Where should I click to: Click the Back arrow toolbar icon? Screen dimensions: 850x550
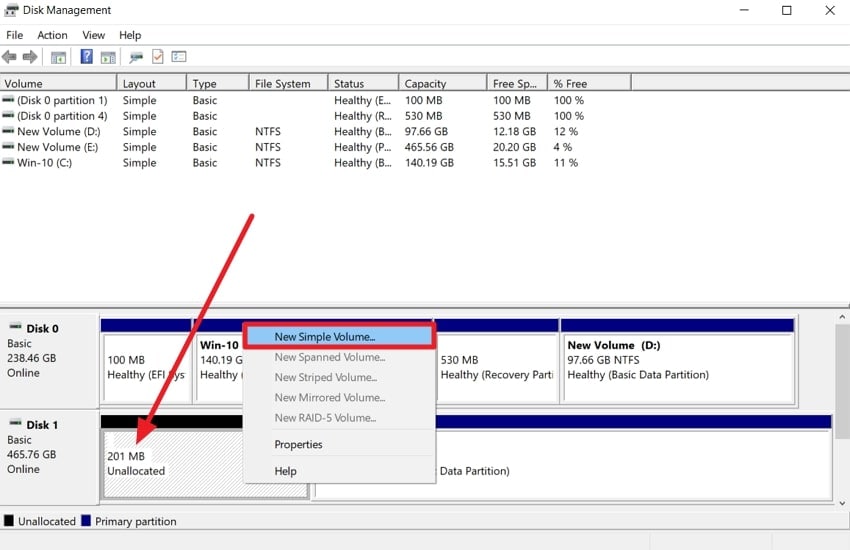click(x=9, y=56)
